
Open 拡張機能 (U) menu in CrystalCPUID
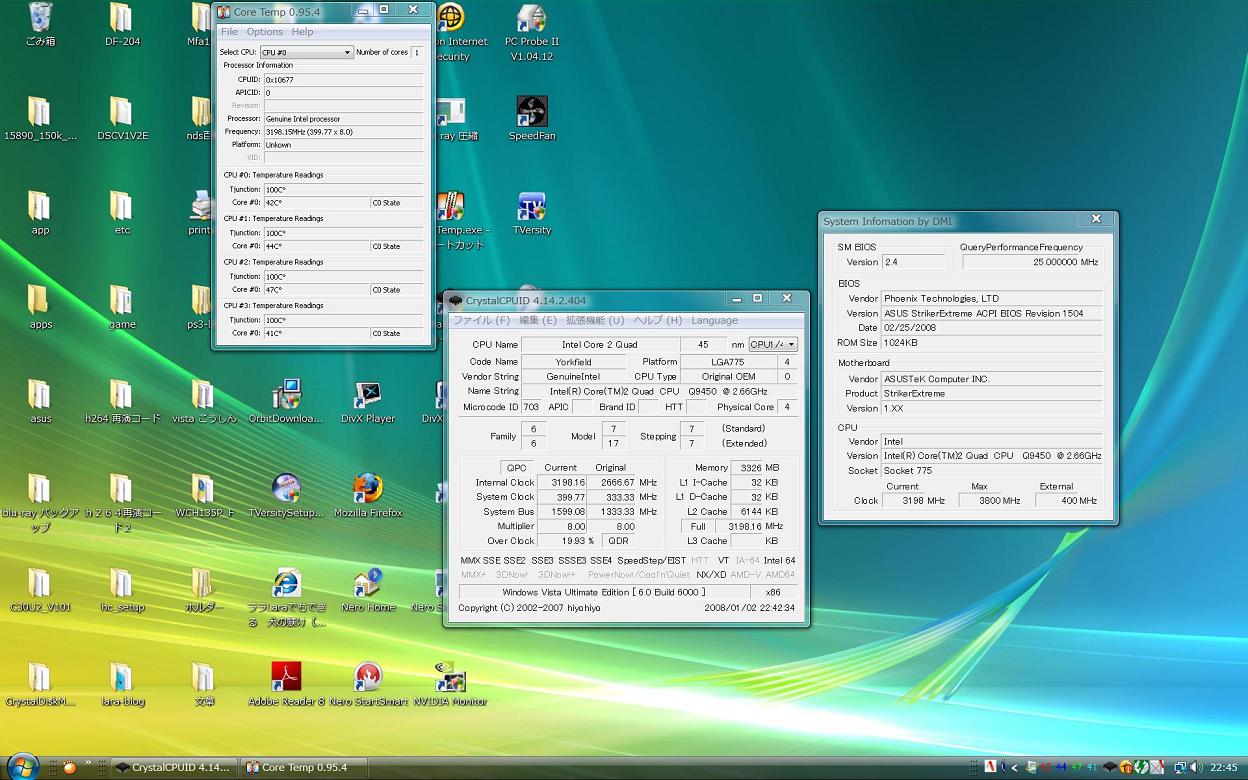click(x=594, y=320)
